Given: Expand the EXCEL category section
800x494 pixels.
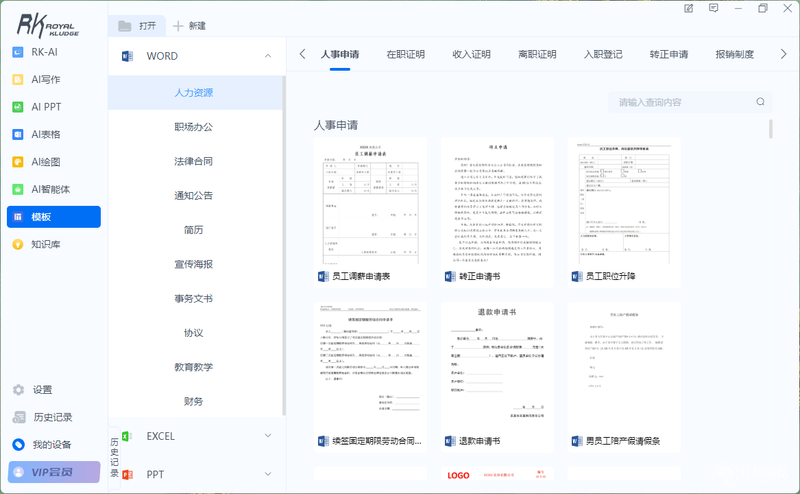Looking at the screenshot, I should [268, 436].
